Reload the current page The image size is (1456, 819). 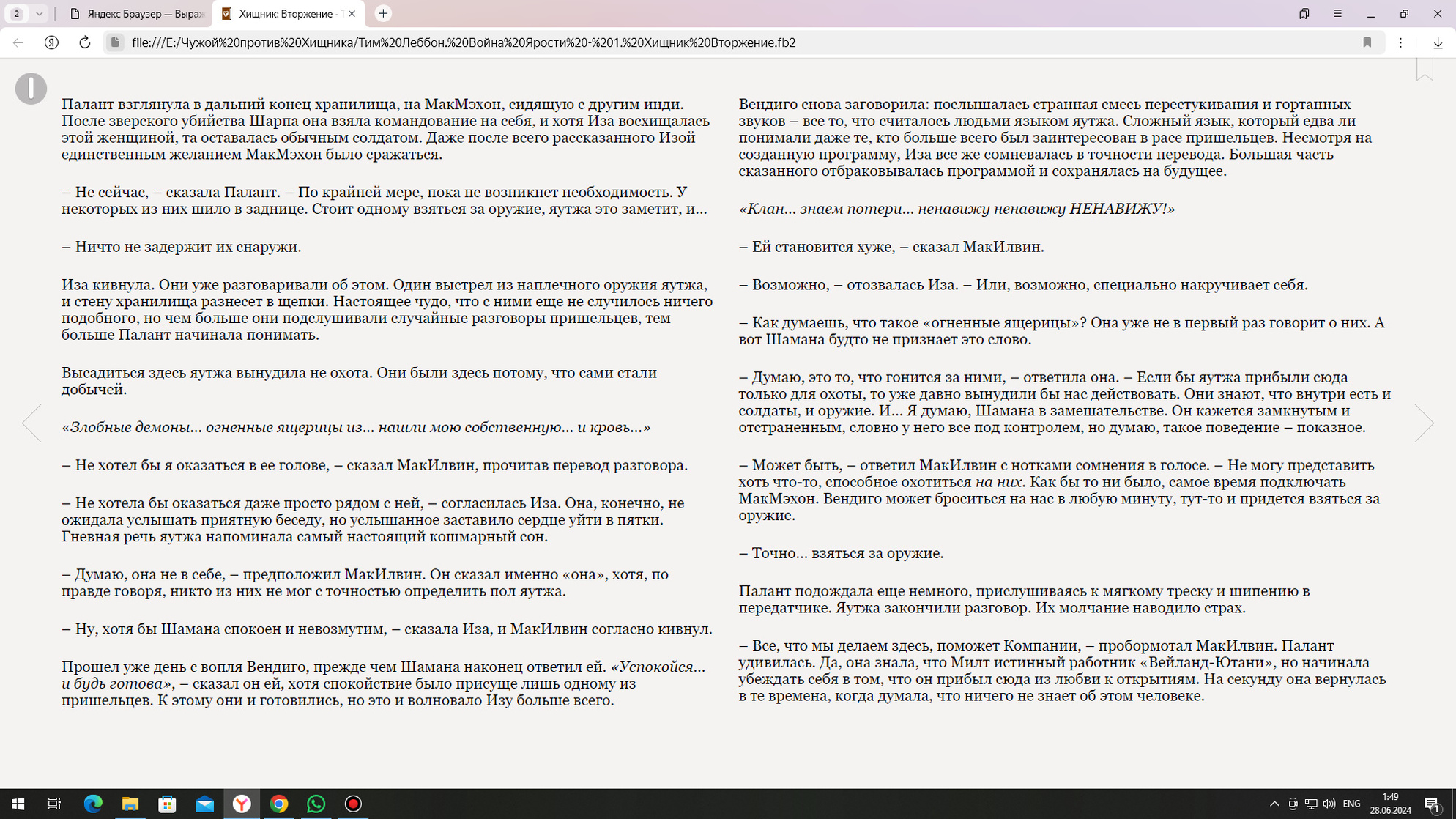pyautogui.click(x=85, y=42)
